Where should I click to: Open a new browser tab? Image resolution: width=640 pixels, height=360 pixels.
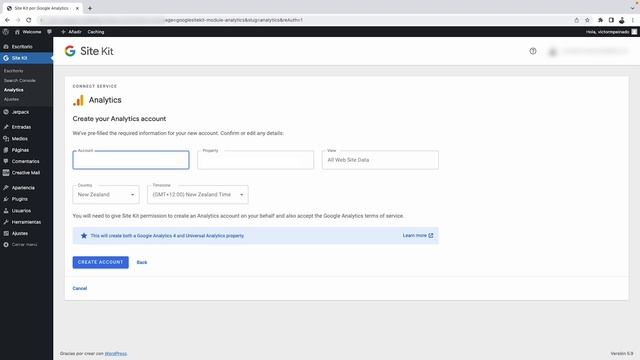[x=90, y=8]
